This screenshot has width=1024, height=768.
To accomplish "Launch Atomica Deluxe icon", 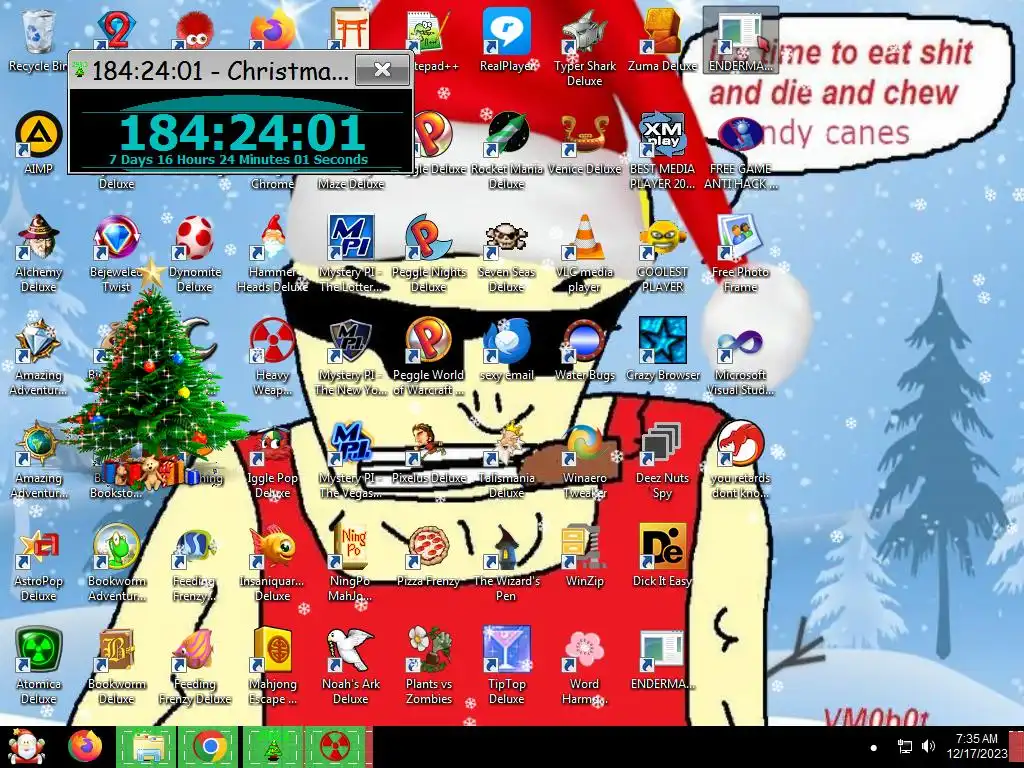I will point(38,666).
